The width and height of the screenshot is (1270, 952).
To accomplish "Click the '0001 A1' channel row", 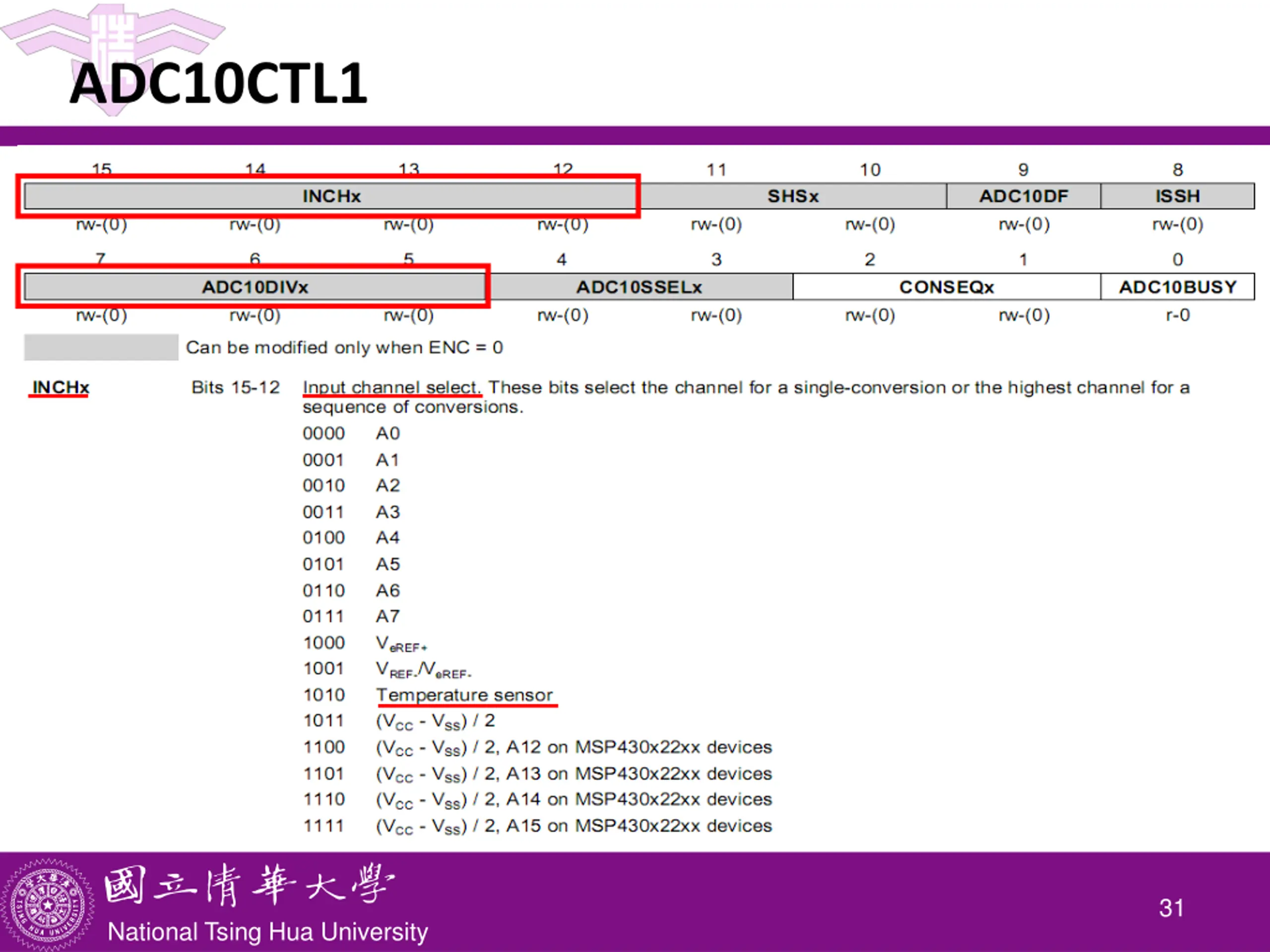I will 351,460.
